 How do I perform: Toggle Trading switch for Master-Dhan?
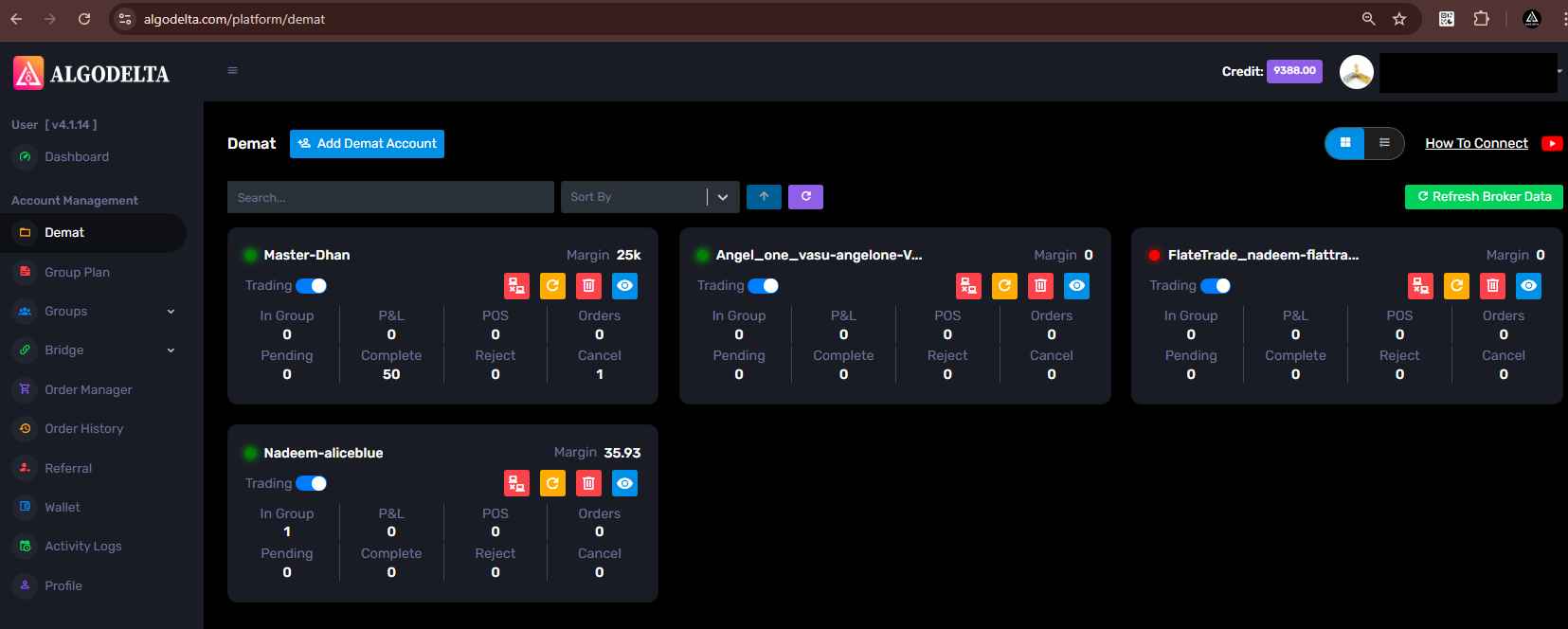click(312, 286)
